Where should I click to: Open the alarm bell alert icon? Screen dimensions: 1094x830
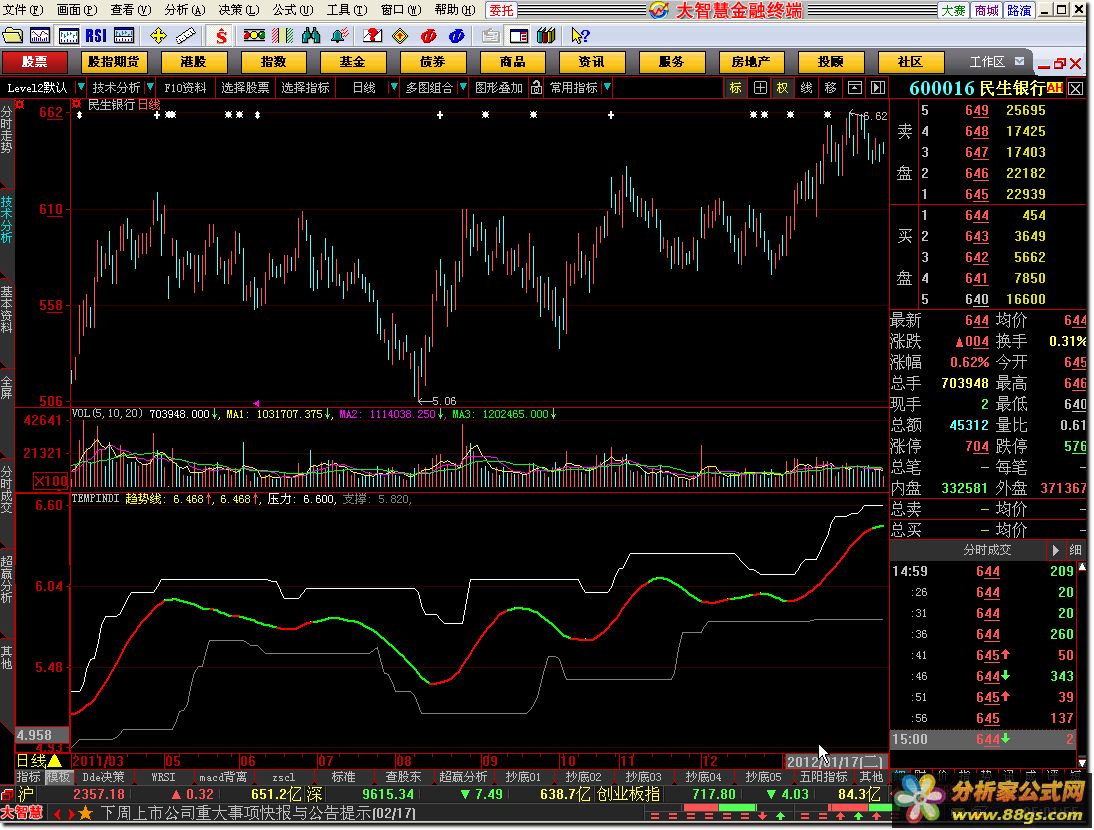(340, 35)
